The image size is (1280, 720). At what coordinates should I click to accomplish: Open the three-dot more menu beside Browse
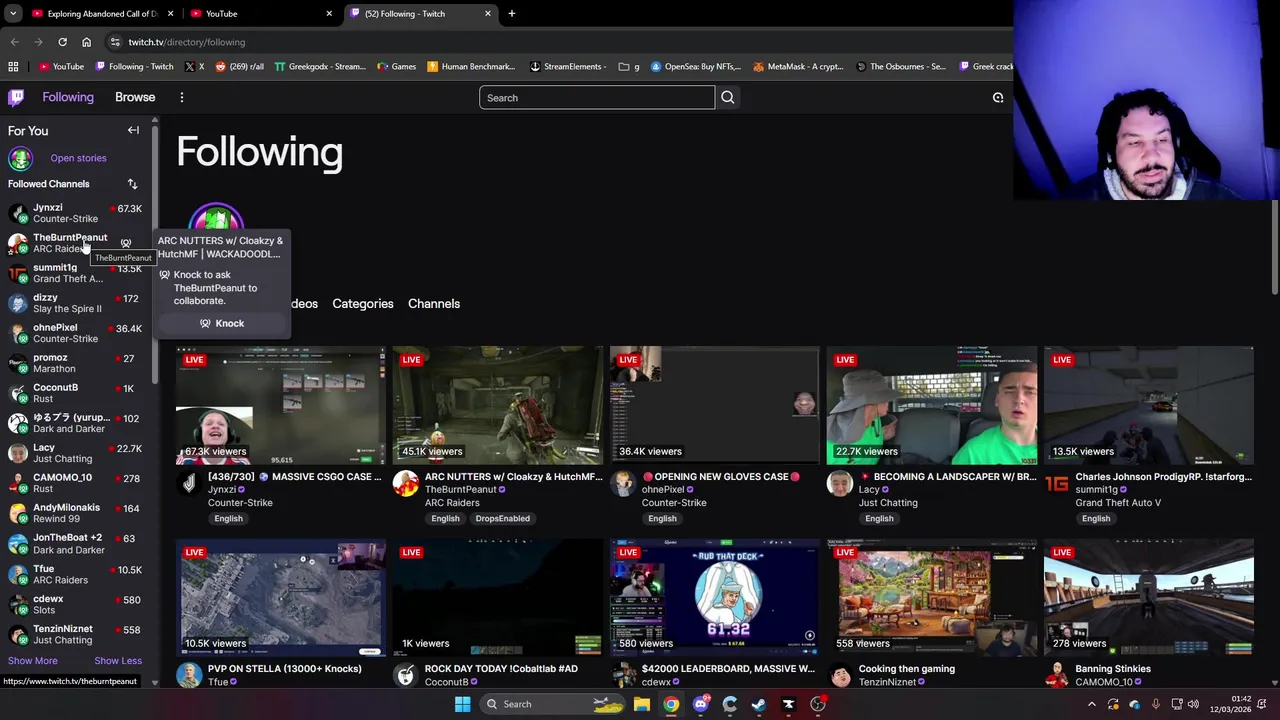[181, 97]
